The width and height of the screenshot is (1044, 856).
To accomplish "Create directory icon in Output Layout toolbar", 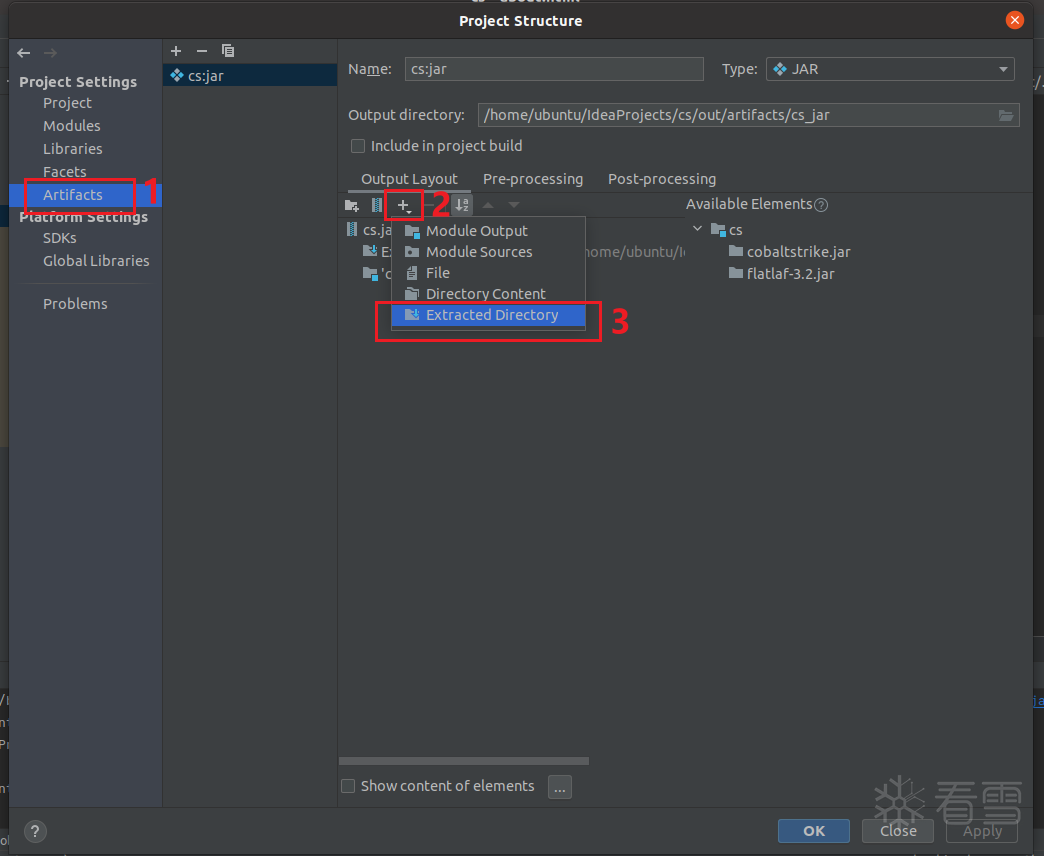I will click(352, 205).
